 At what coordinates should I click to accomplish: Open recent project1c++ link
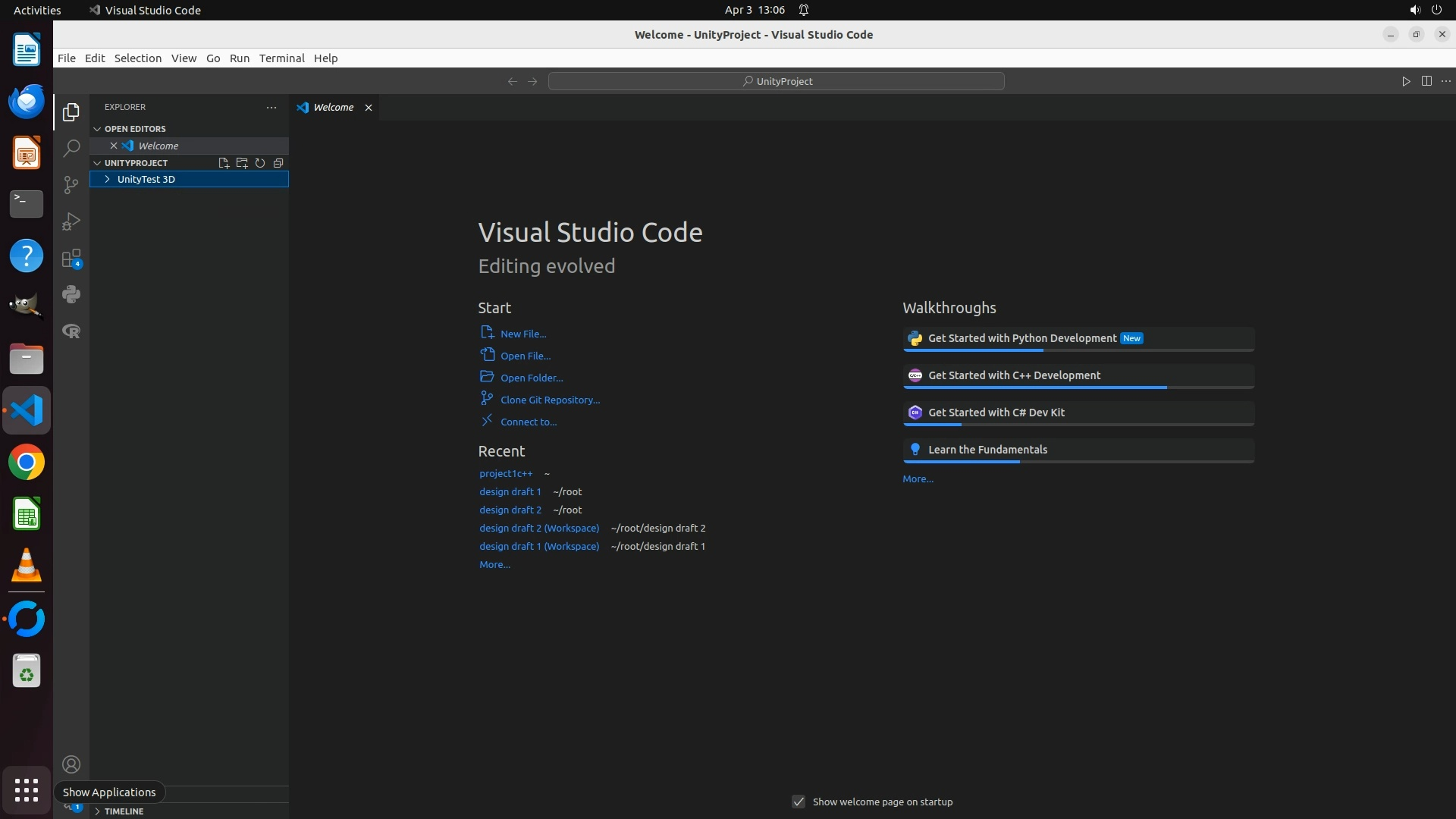[x=506, y=473]
